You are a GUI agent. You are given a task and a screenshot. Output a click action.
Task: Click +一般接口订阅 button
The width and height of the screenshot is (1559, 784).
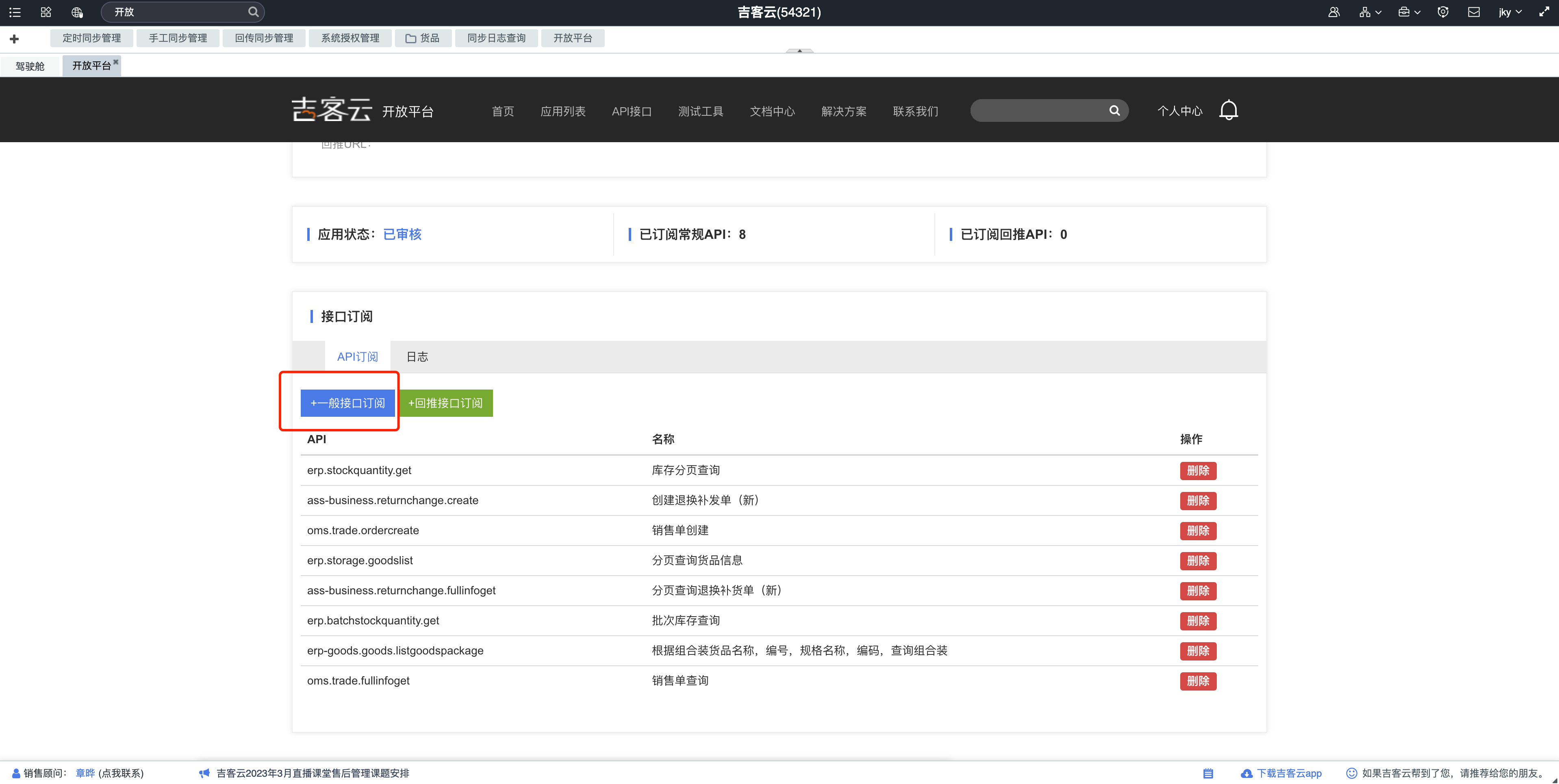[x=347, y=403]
